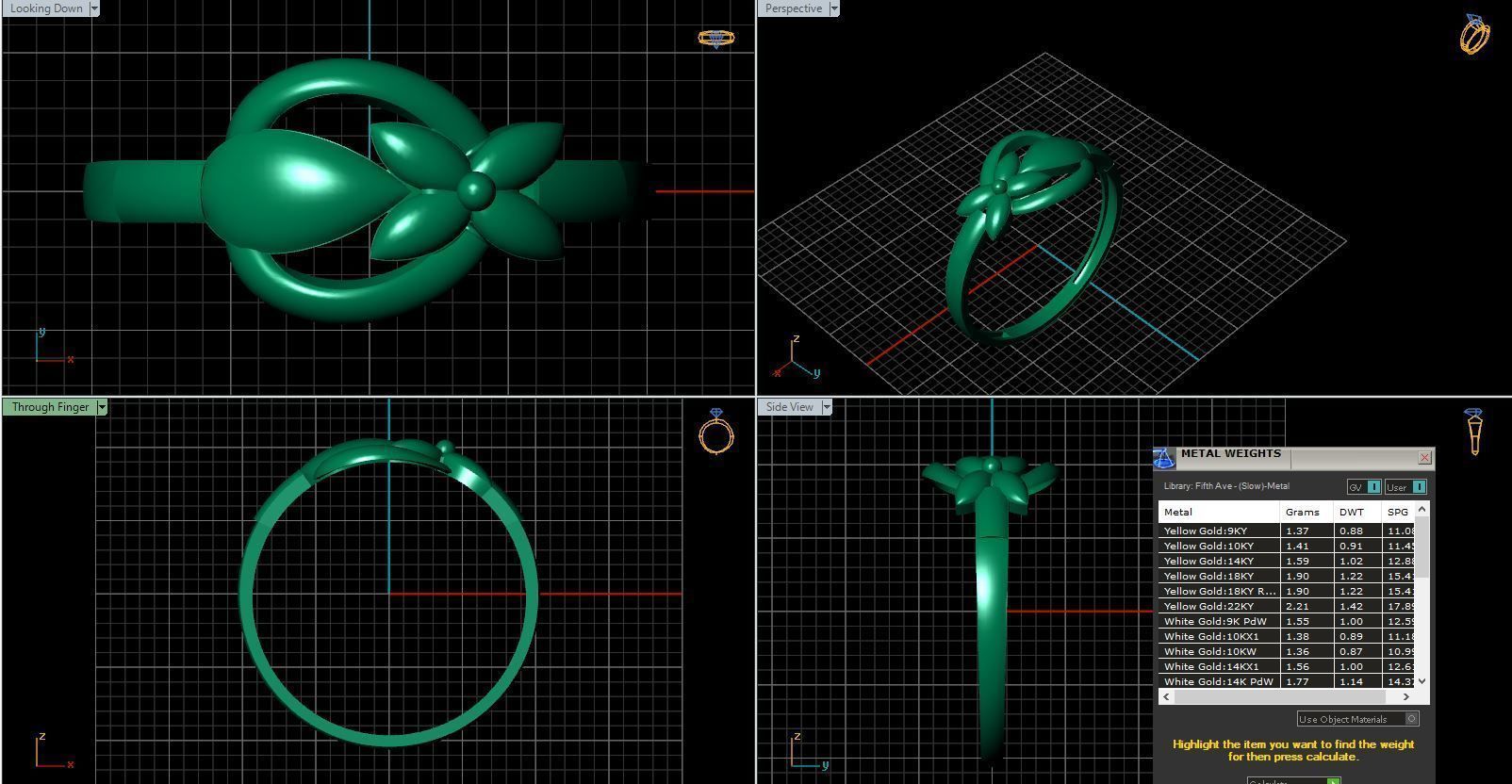Click the 2.21 grams value for 22KY

(1297, 606)
